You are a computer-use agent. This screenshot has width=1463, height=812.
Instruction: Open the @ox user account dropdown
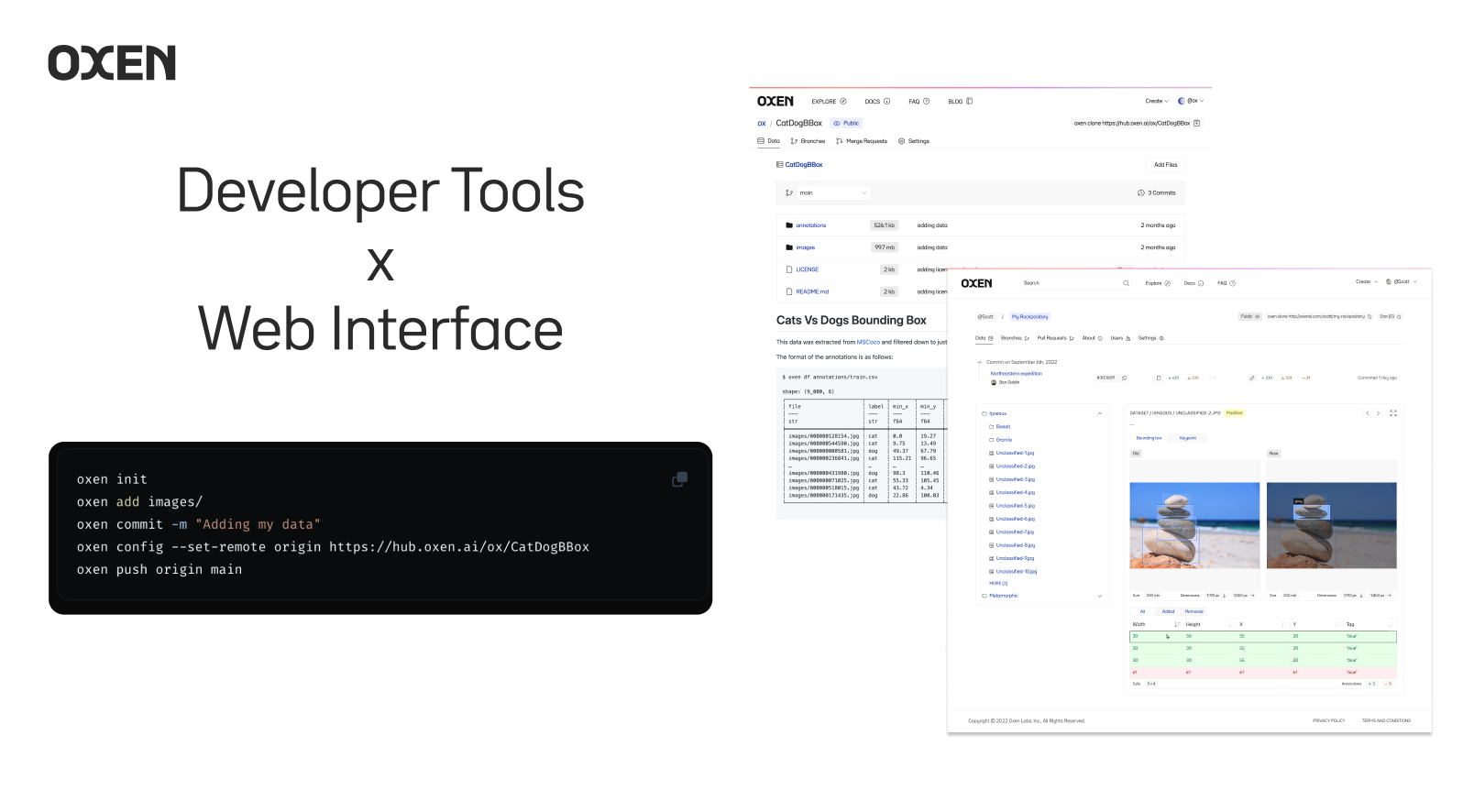(x=1191, y=101)
